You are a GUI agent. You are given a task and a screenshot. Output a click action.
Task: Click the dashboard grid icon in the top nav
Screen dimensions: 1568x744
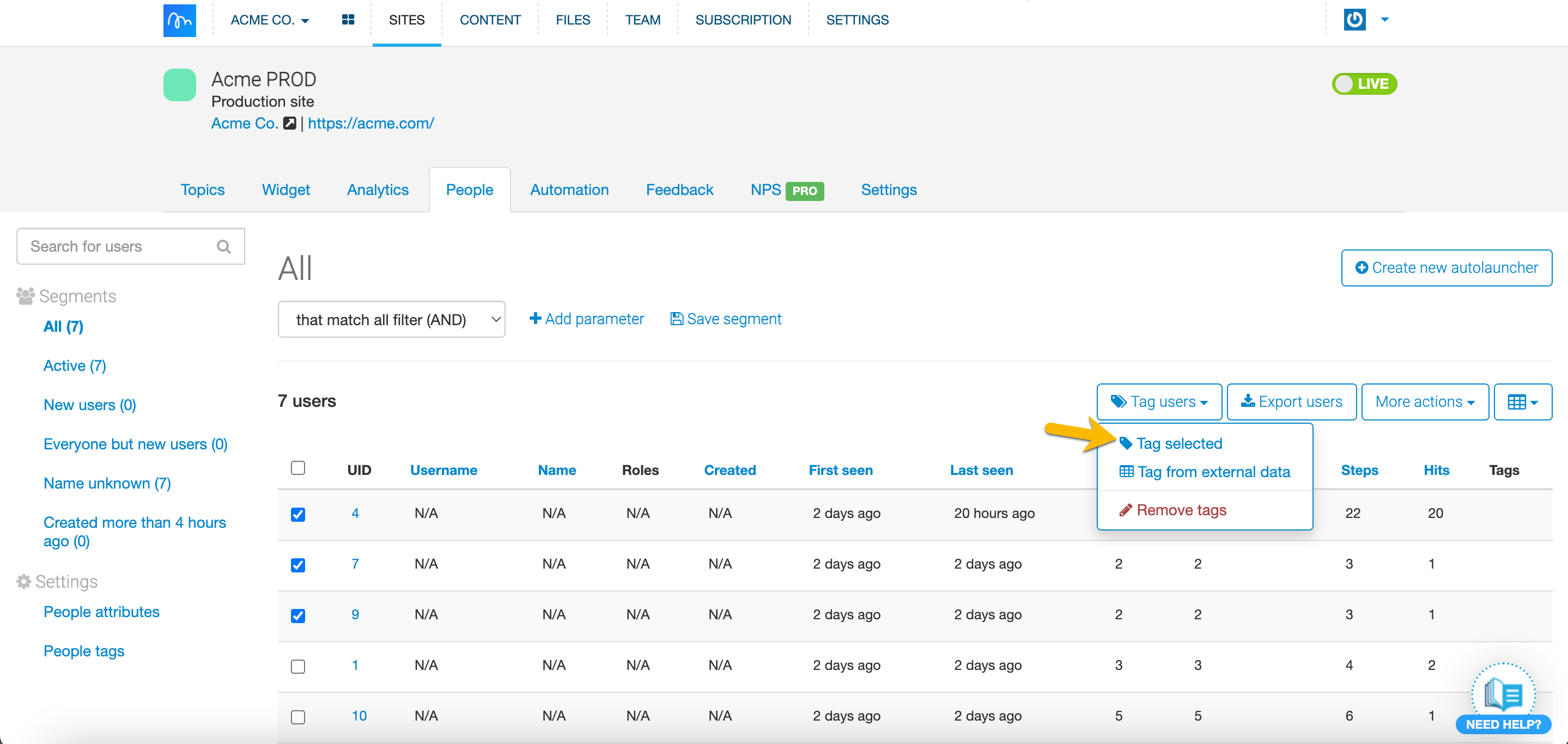pyautogui.click(x=348, y=20)
